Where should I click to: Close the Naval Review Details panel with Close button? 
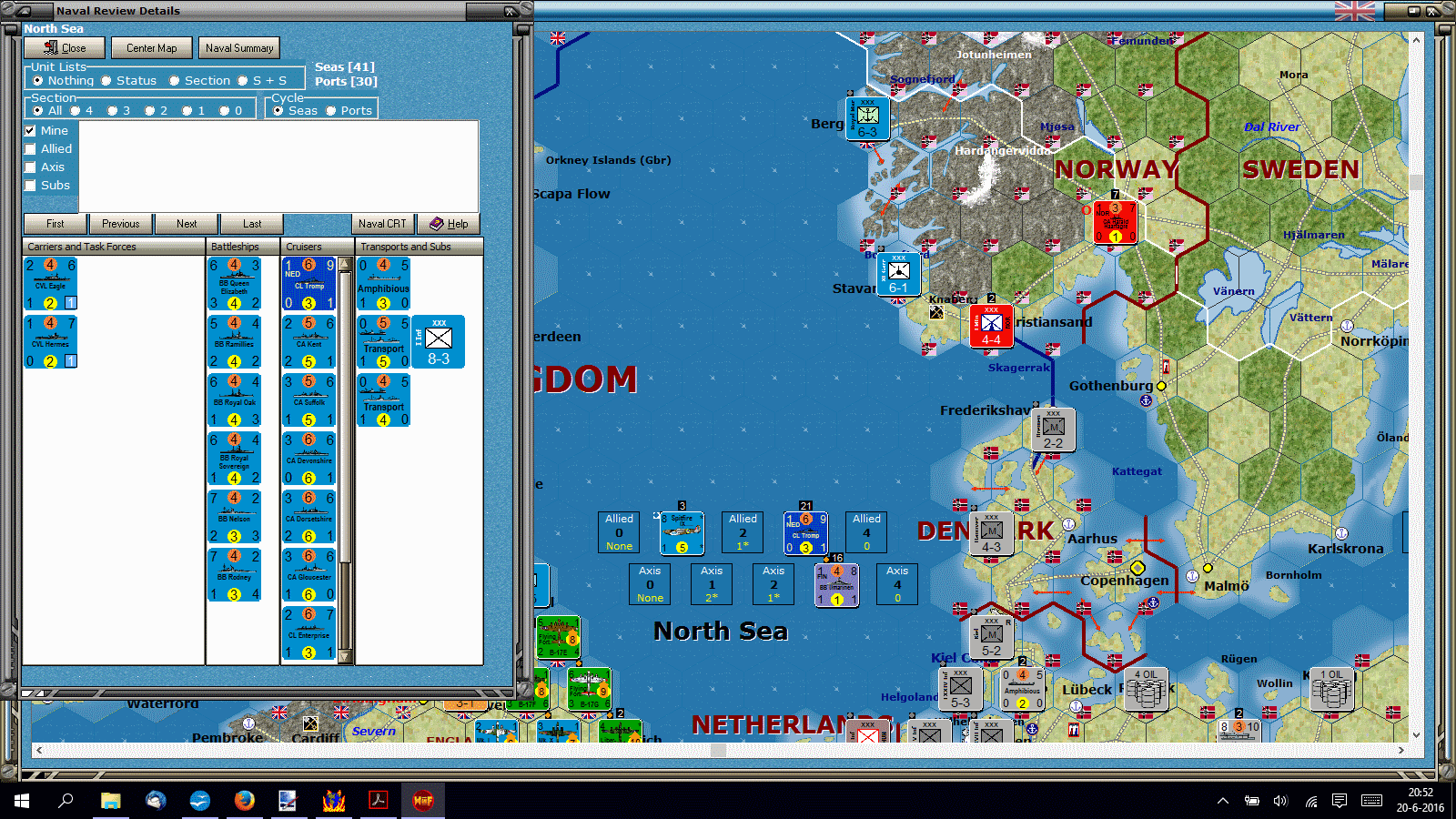[x=65, y=48]
